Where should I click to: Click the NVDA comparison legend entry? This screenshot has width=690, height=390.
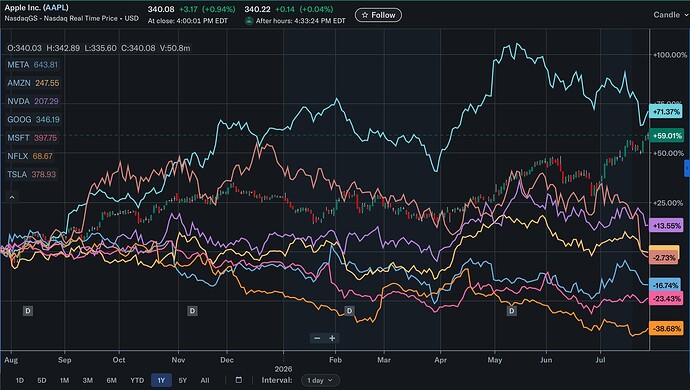click(x=33, y=101)
